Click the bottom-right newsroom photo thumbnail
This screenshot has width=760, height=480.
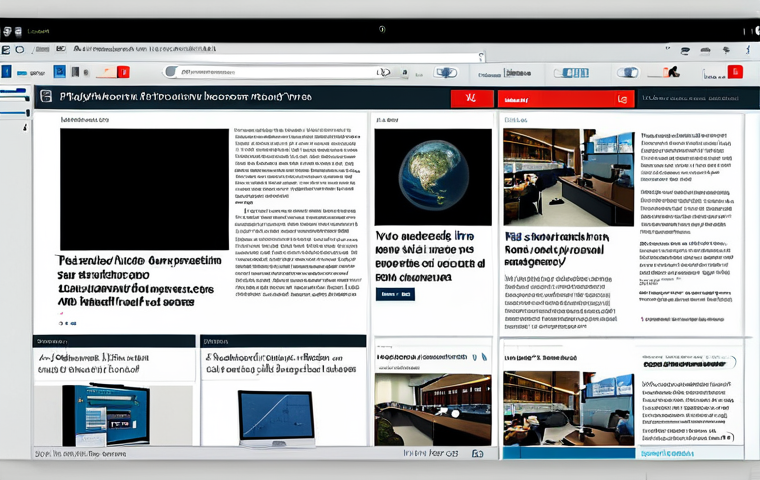click(569, 408)
